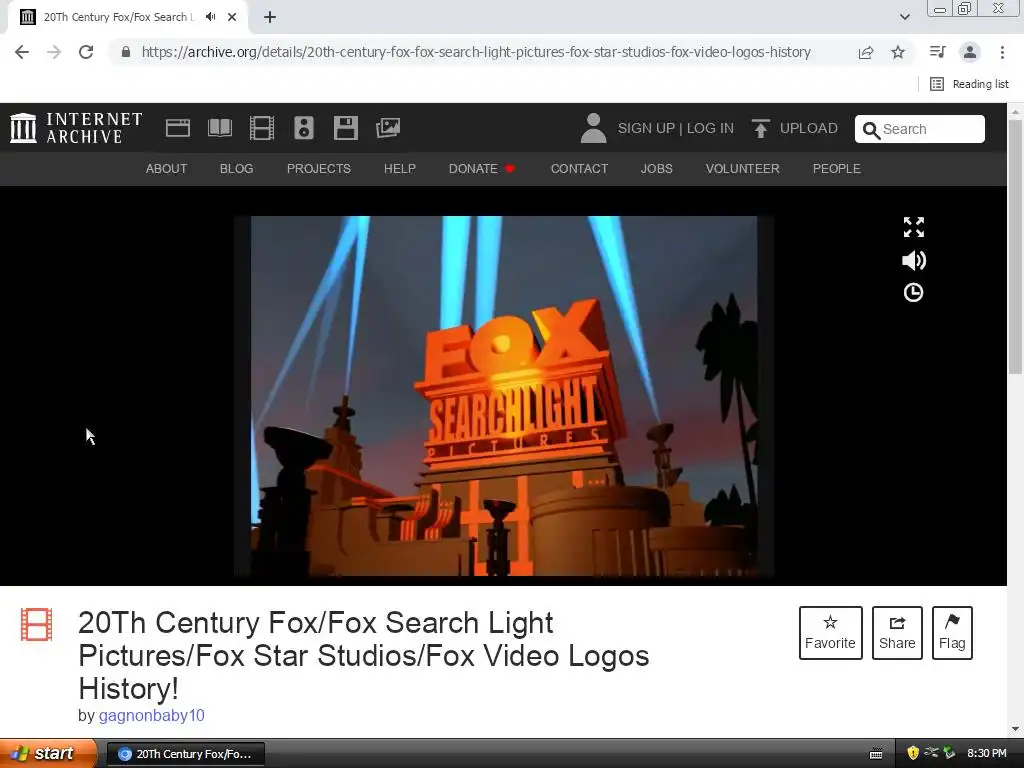Click the Fox Searchlight video frame
The width and height of the screenshot is (1024, 768).
coord(504,396)
